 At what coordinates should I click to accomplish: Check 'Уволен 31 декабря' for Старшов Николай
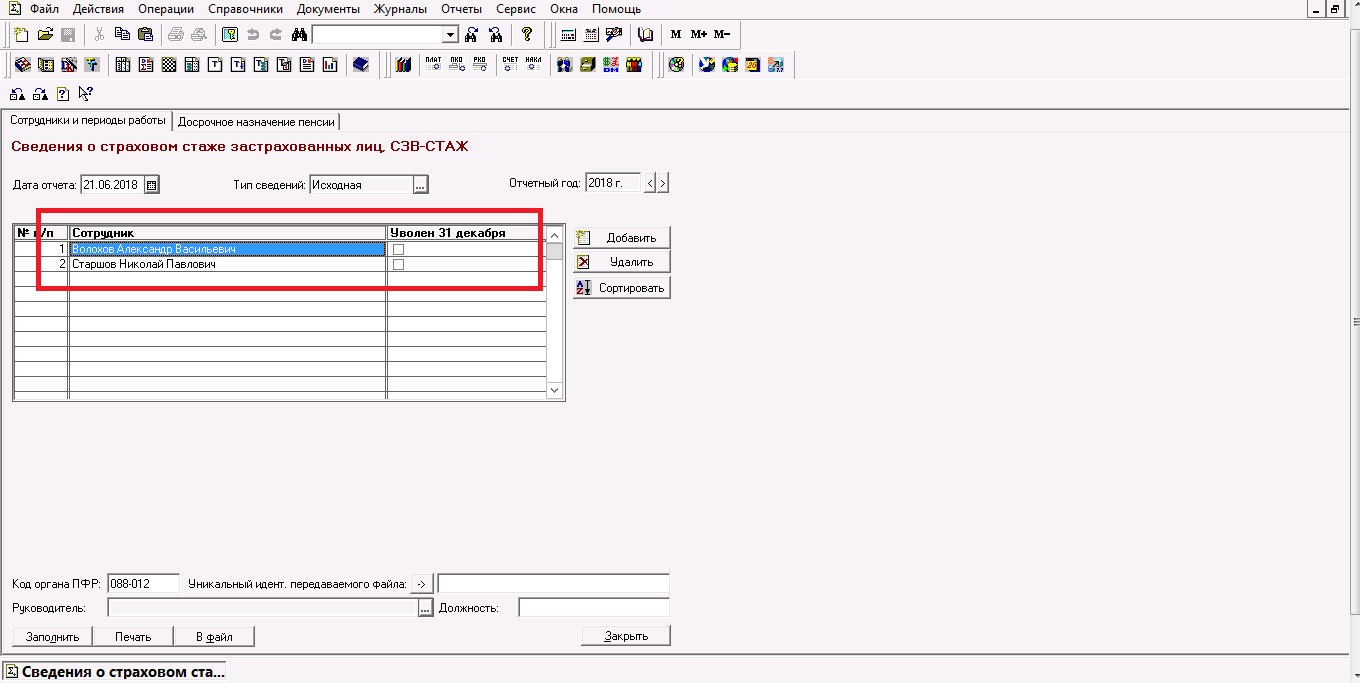tap(398, 265)
